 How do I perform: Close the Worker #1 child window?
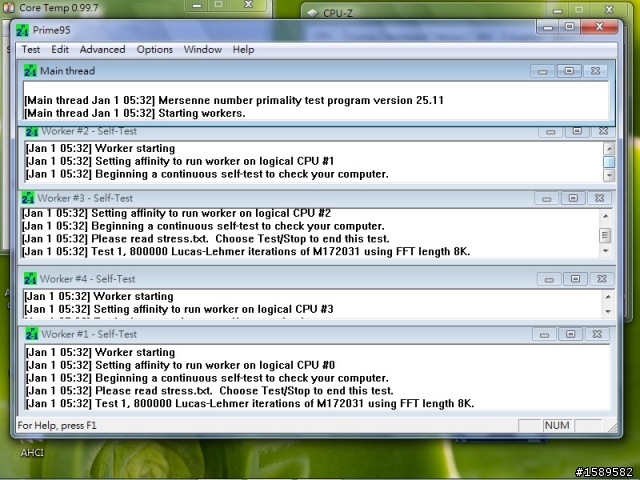click(597, 334)
